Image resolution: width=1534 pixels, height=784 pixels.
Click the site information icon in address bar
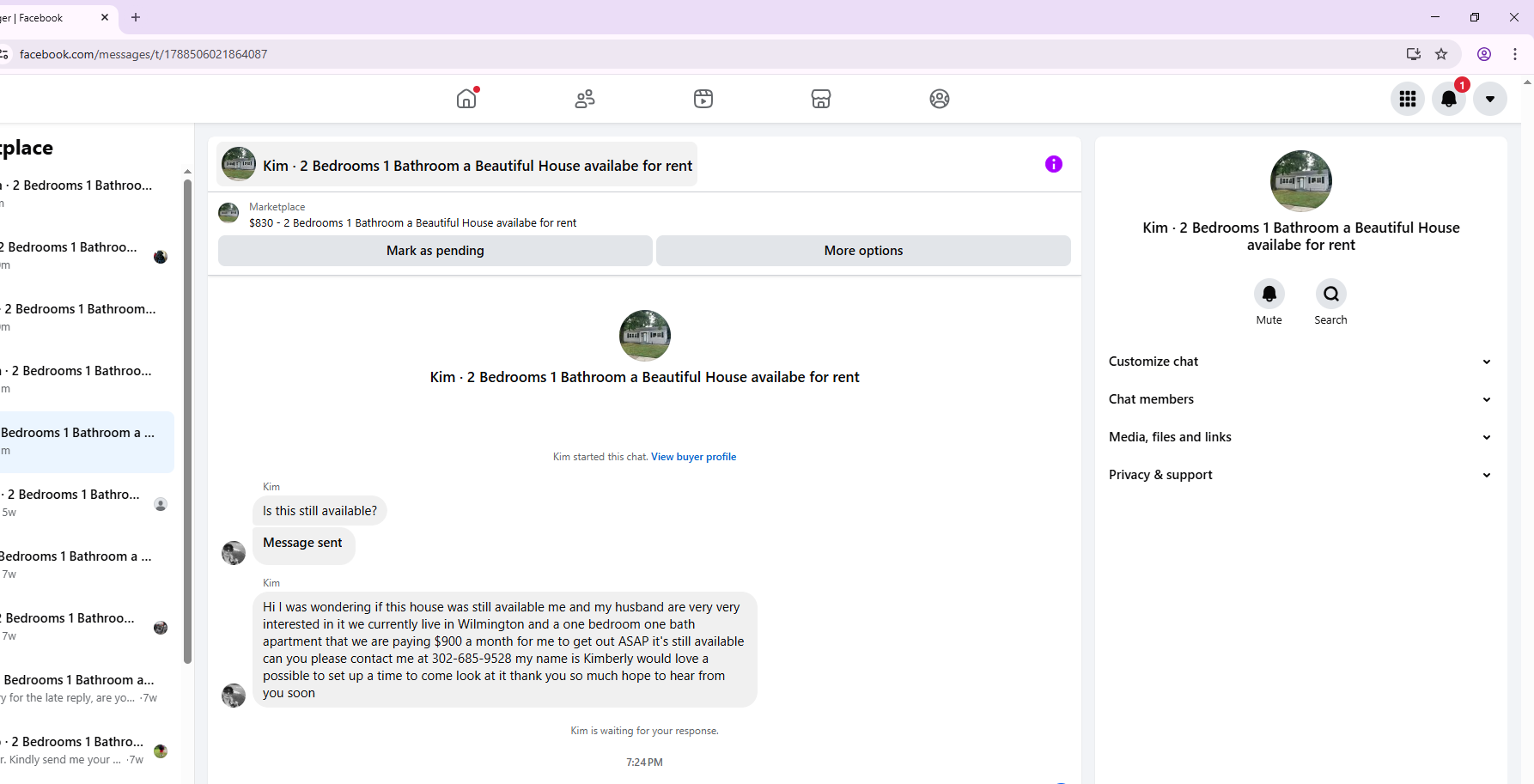4,54
